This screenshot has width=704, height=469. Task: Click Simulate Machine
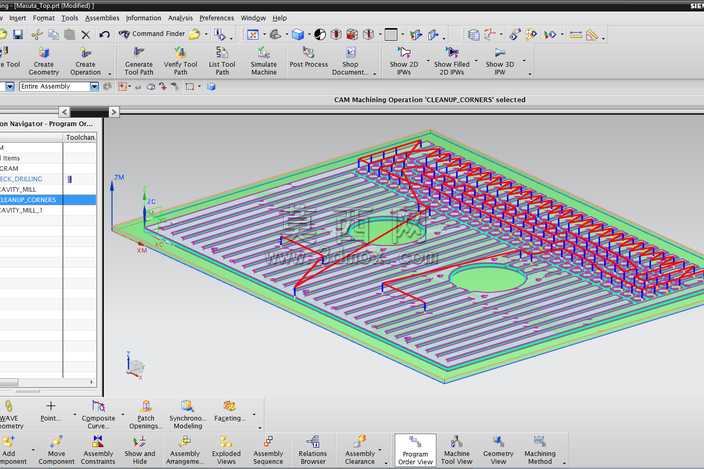pyautogui.click(x=264, y=61)
